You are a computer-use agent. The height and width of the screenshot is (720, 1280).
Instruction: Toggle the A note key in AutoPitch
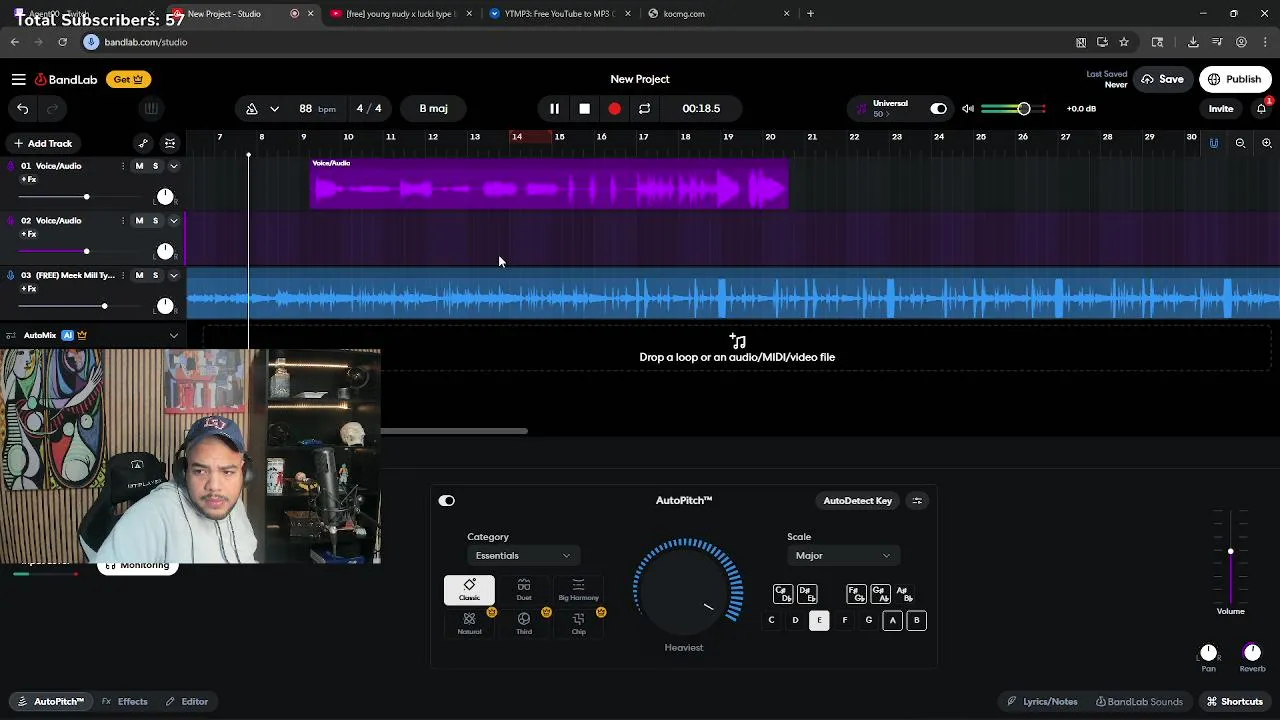pyautogui.click(x=892, y=620)
